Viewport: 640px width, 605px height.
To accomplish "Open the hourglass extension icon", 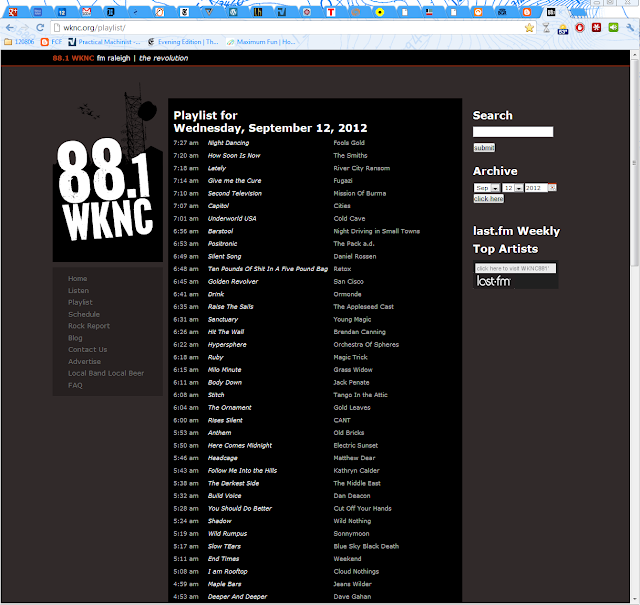I will (546, 28).
